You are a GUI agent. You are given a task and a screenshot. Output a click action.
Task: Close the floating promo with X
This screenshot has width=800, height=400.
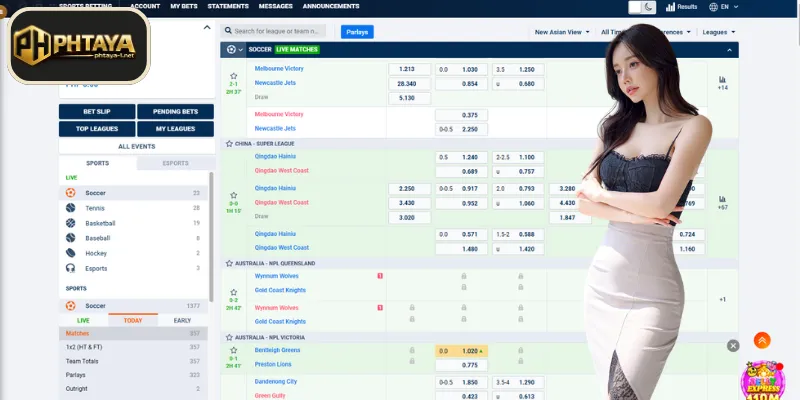point(733,346)
